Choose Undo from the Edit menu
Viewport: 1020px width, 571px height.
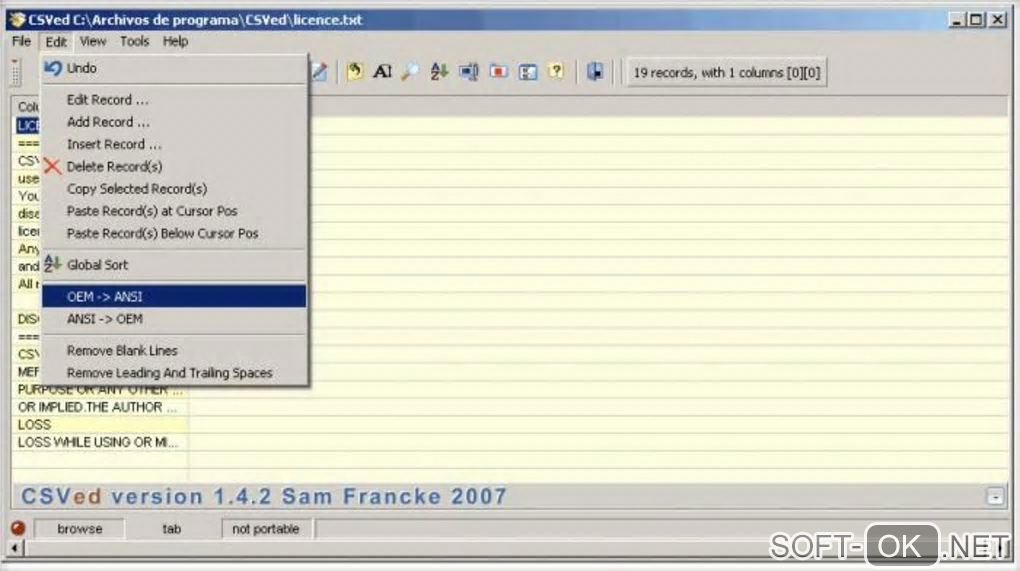174,68
